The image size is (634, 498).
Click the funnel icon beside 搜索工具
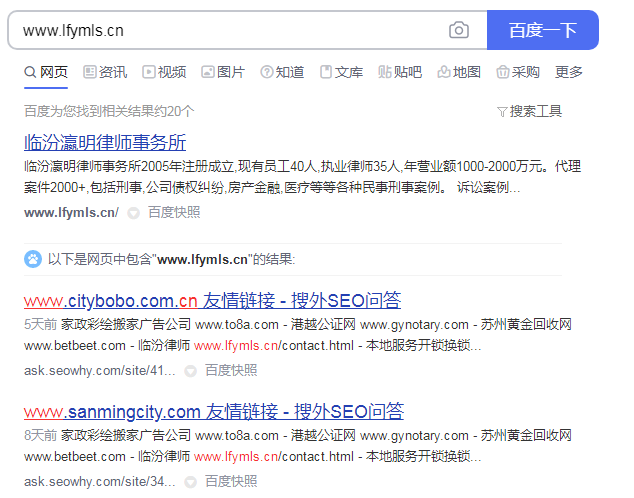point(502,112)
